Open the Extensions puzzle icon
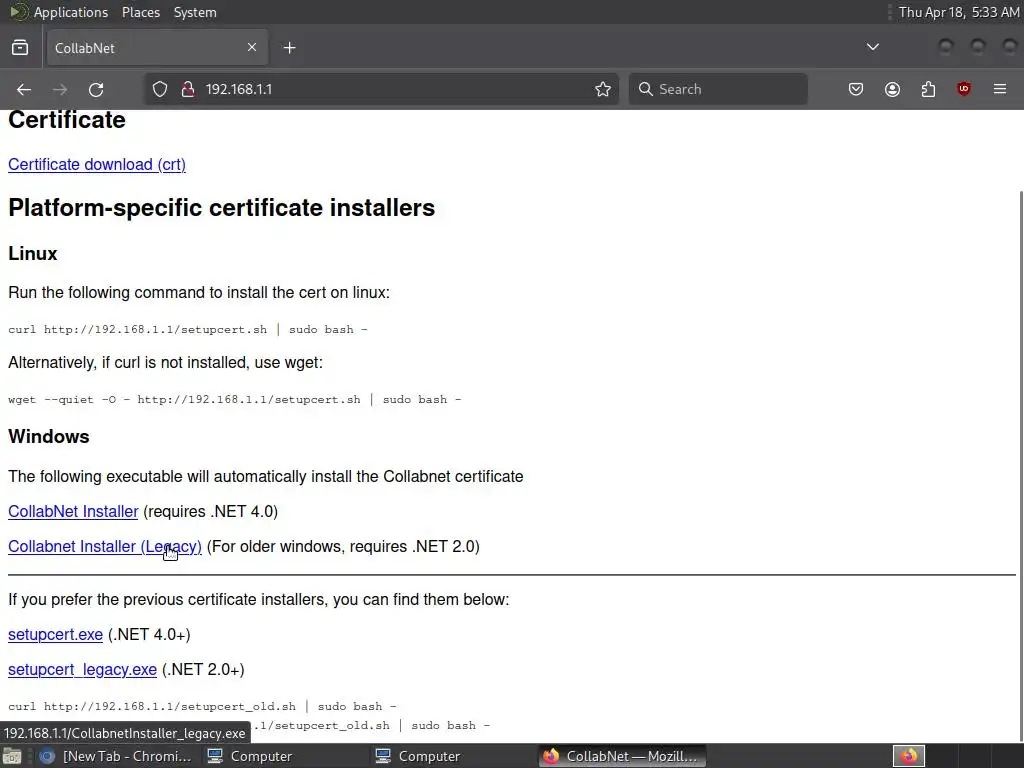The height and width of the screenshot is (768, 1024). [928, 89]
